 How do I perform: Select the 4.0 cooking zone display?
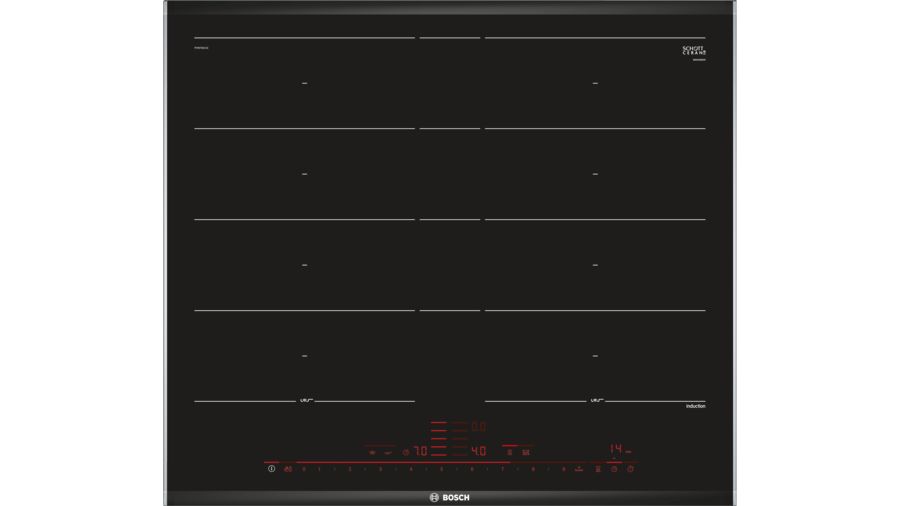click(479, 451)
